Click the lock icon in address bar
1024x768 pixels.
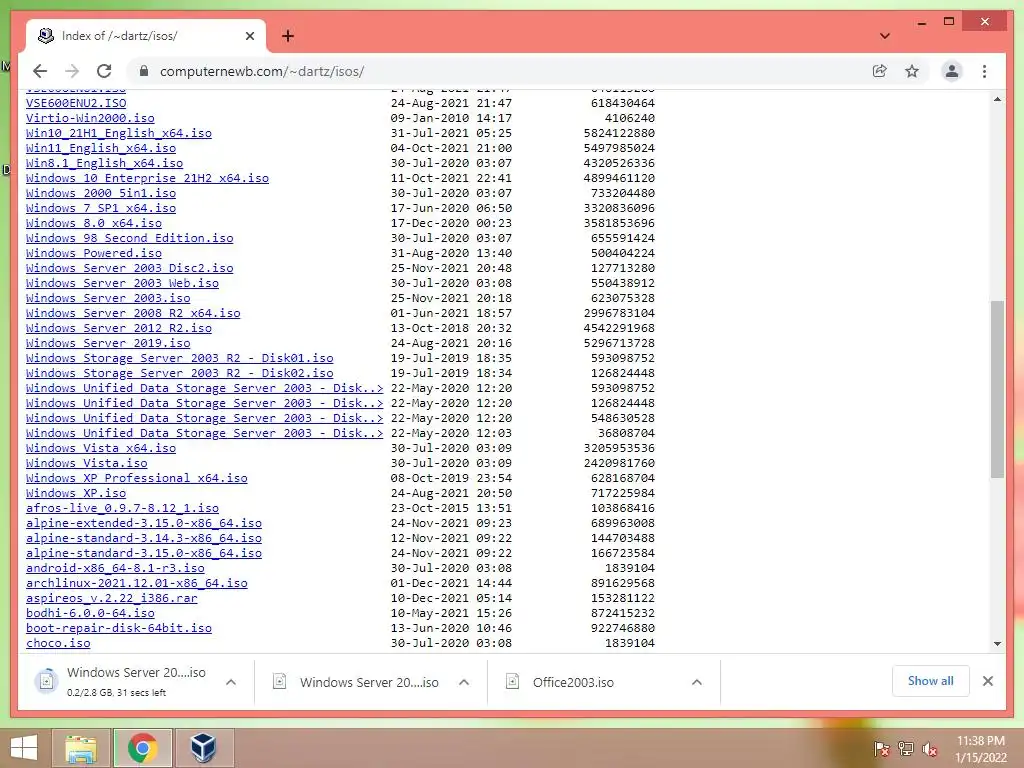pos(144,71)
